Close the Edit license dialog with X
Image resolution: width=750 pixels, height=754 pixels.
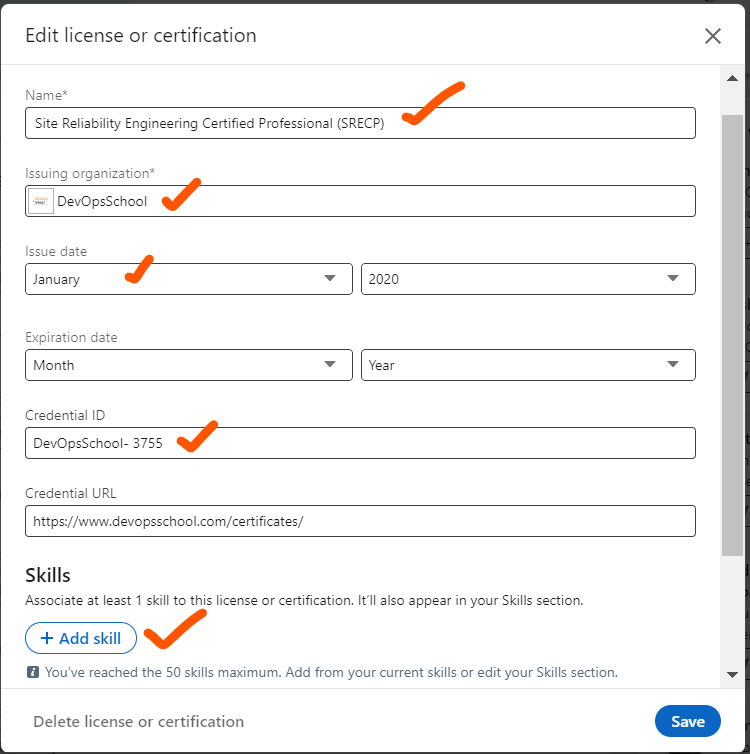713,36
